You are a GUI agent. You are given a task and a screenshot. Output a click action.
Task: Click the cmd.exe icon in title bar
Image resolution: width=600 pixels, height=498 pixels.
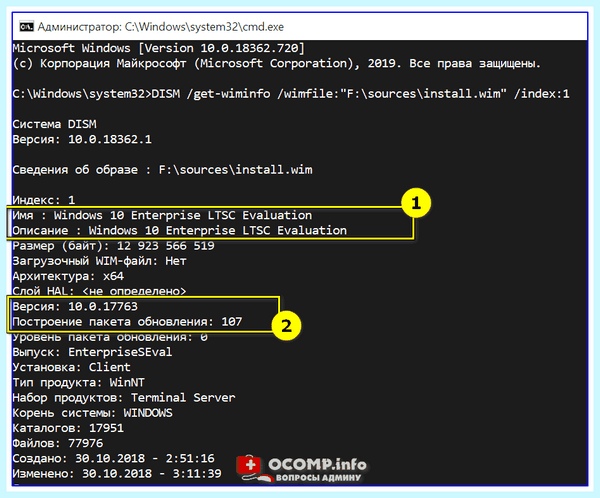26,27
